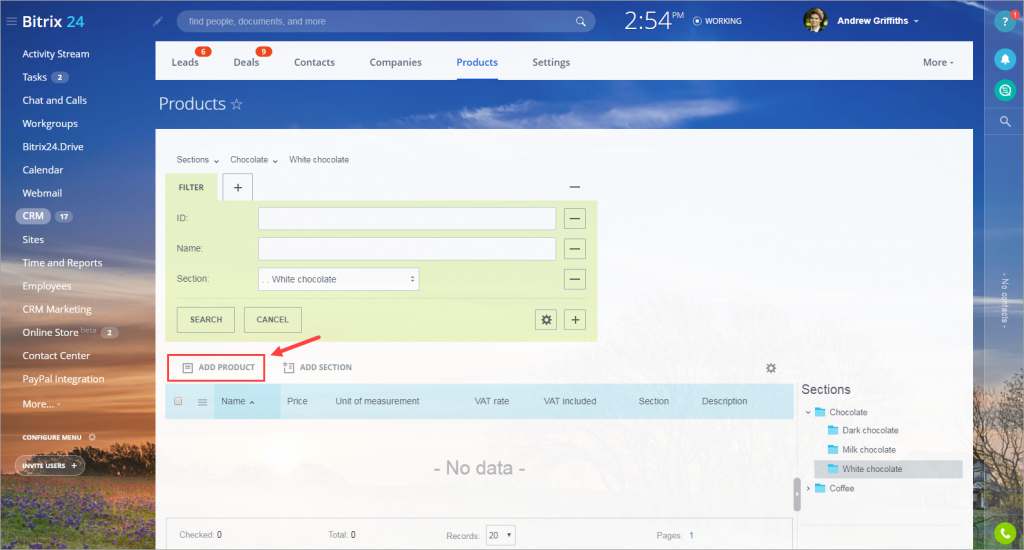Switch to the Deals tab

point(246,62)
